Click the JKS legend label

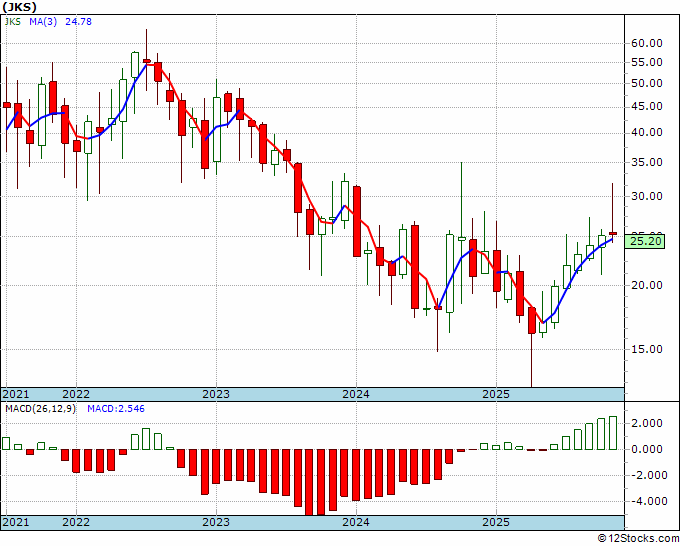point(12,21)
